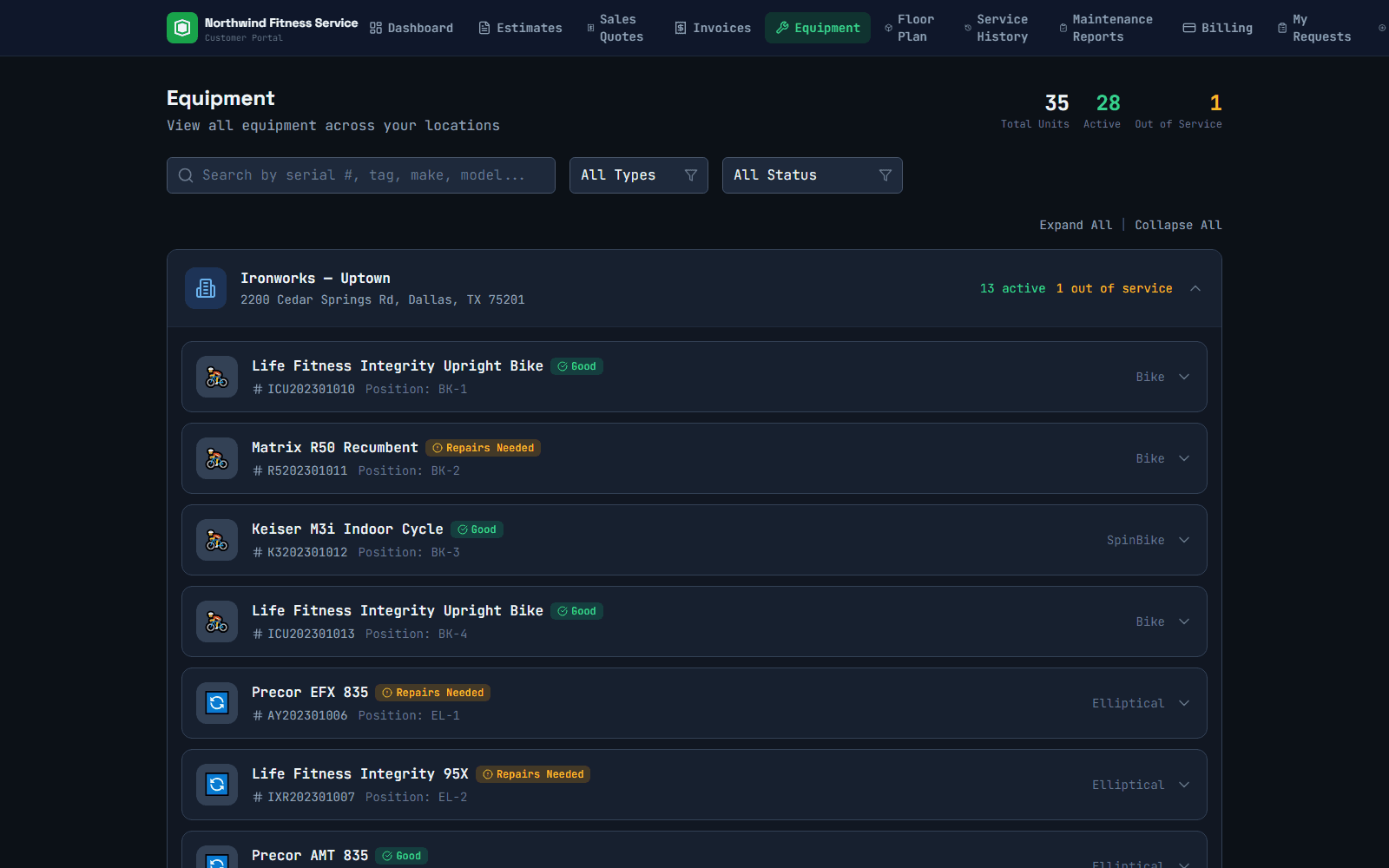Click the elliptical icon for Integrity 95X

coord(217,785)
